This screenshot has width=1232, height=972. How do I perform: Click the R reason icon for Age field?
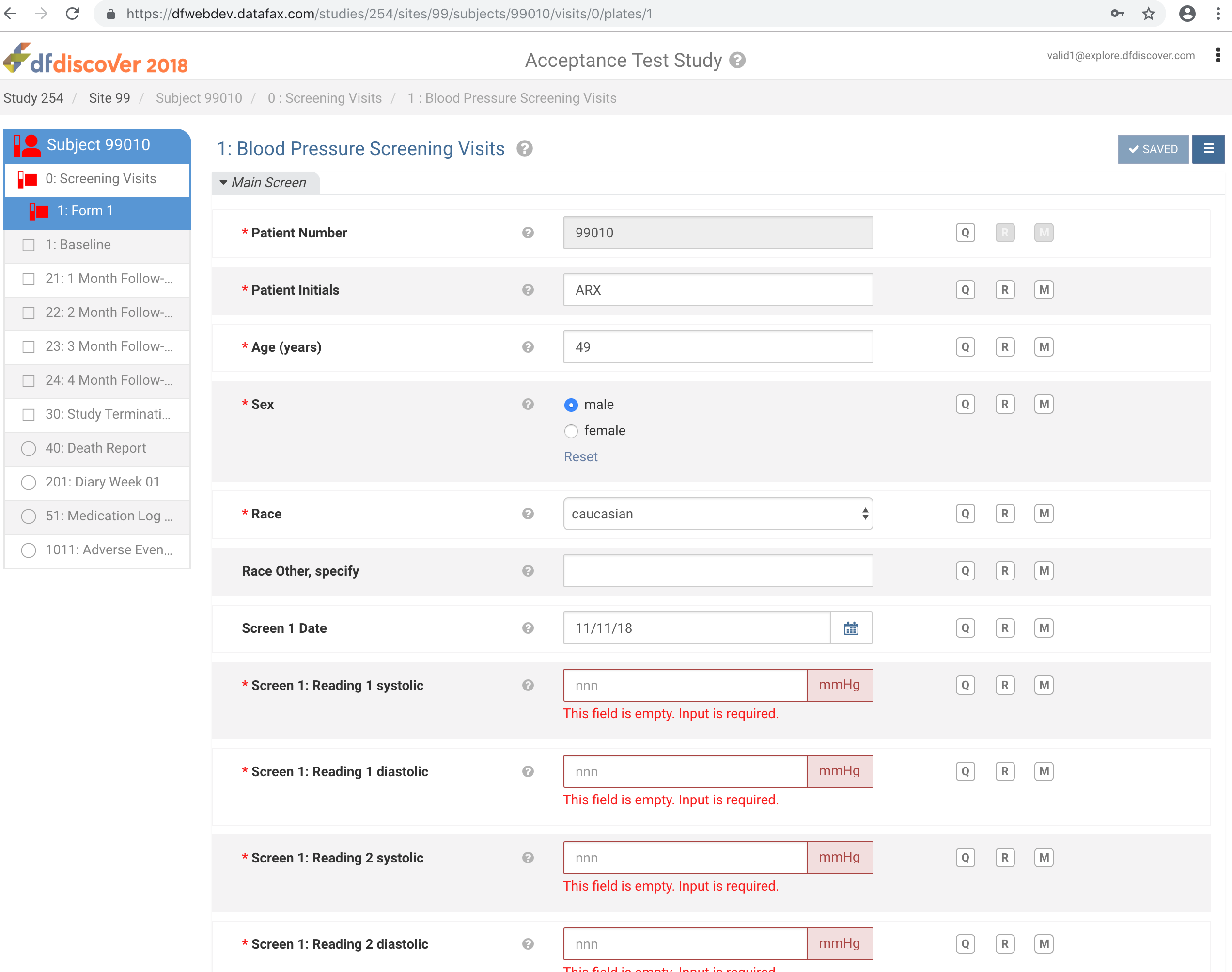coord(1004,347)
